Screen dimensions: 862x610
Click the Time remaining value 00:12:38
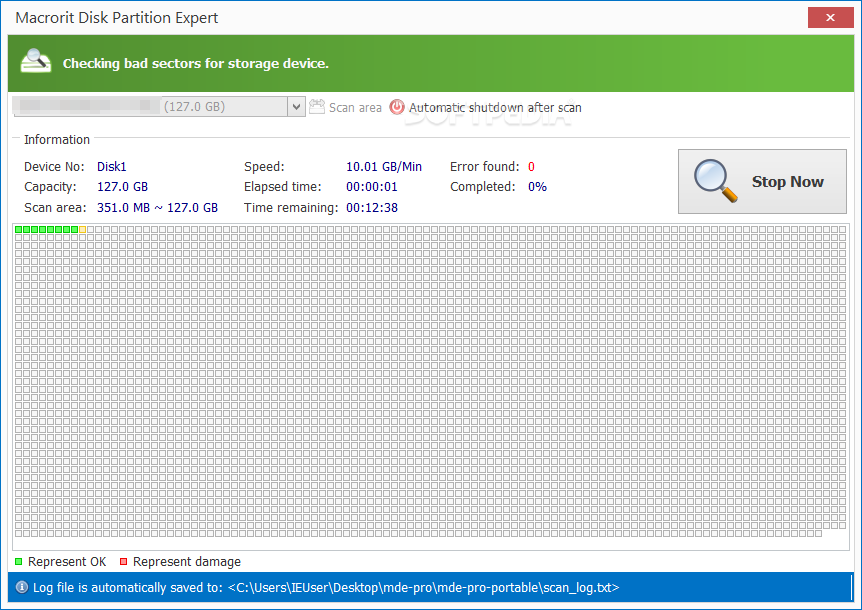click(x=372, y=208)
